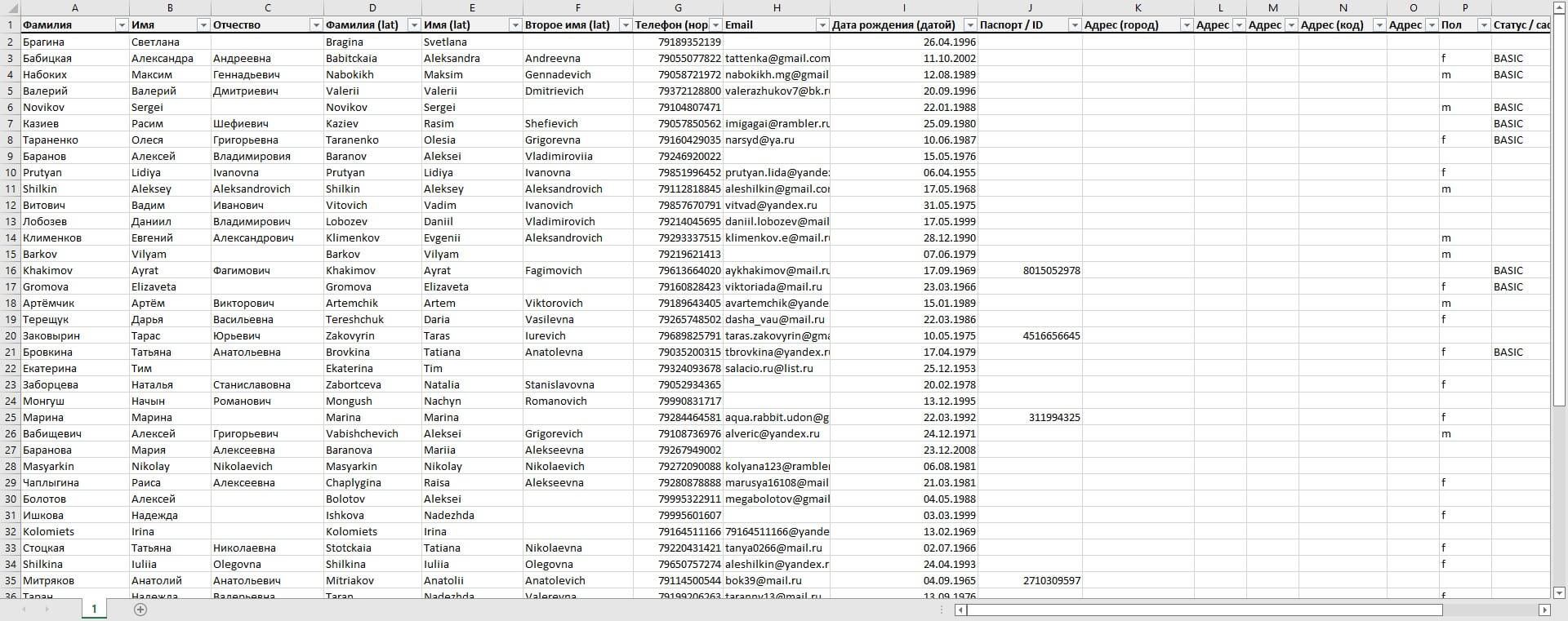Image resolution: width=1568 pixels, height=621 pixels.
Task: Select row 25 by its row number
Action: tap(11, 417)
